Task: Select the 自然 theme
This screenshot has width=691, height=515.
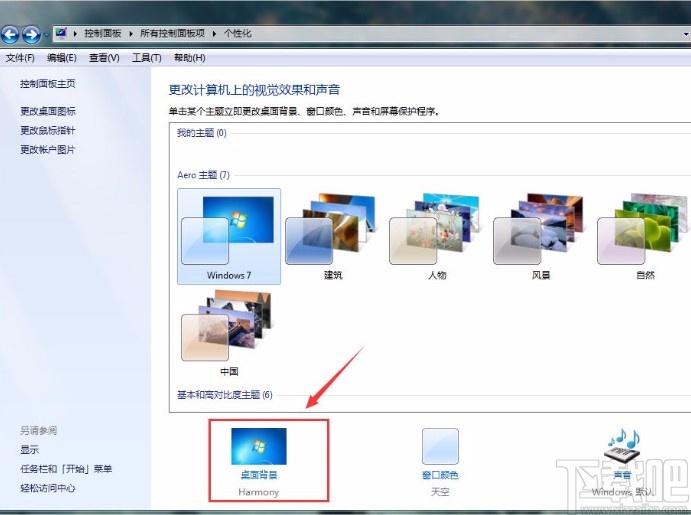Action: 645,237
